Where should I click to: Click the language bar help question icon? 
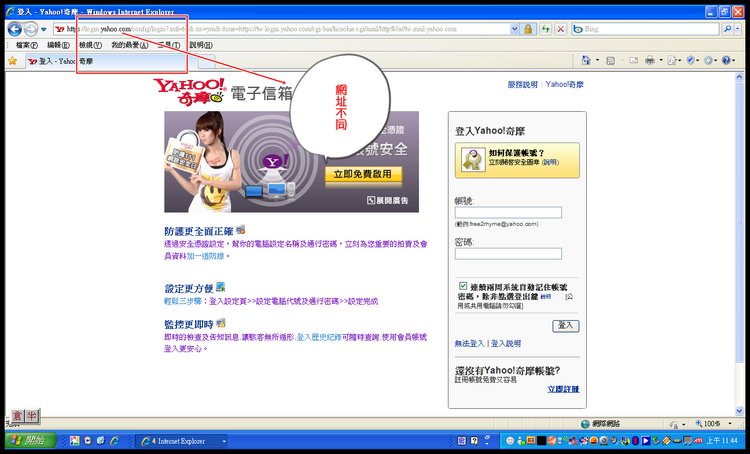pos(474,441)
